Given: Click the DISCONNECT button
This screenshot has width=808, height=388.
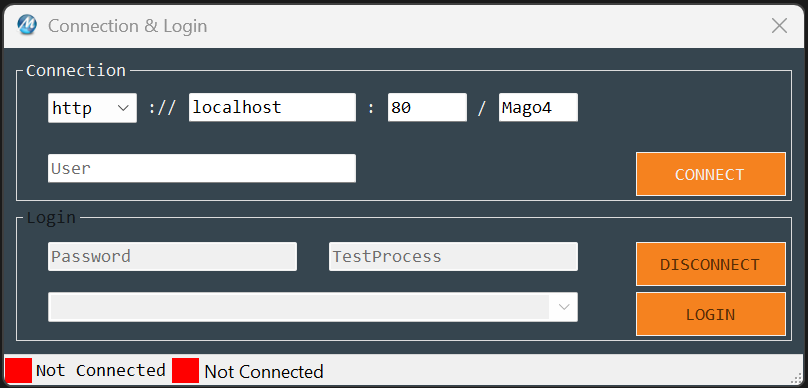Looking at the screenshot, I should (711, 264).
